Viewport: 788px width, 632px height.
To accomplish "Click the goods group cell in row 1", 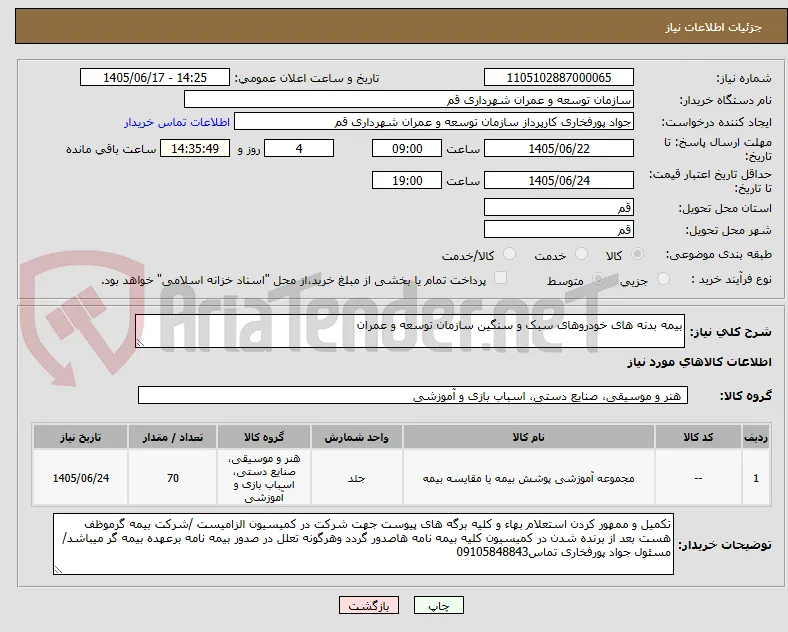I will [x=264, y=478].
